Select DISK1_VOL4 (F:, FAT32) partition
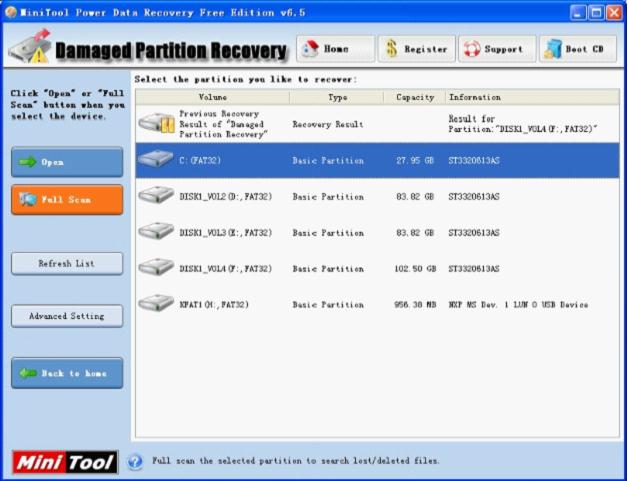Viewport: 628px width, 481px height. pos(377,269)
